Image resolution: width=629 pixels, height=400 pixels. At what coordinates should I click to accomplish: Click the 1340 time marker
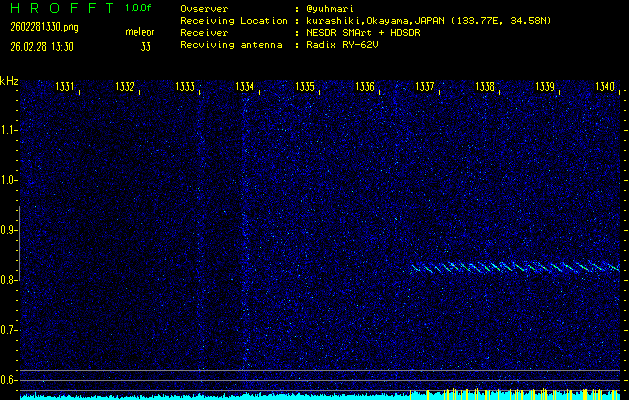tap(605, 88)
